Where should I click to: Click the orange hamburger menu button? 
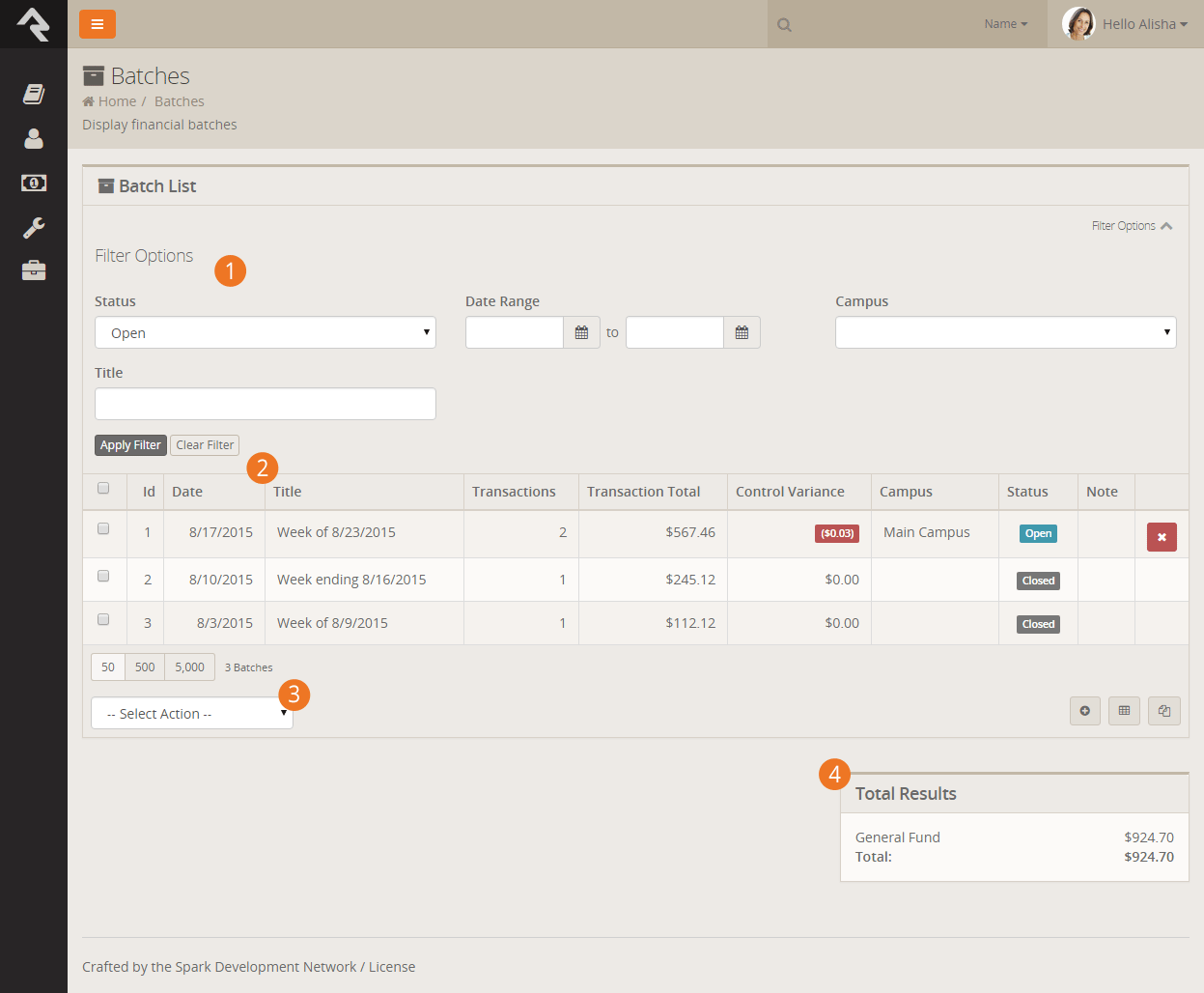click(x=98, y=24)
